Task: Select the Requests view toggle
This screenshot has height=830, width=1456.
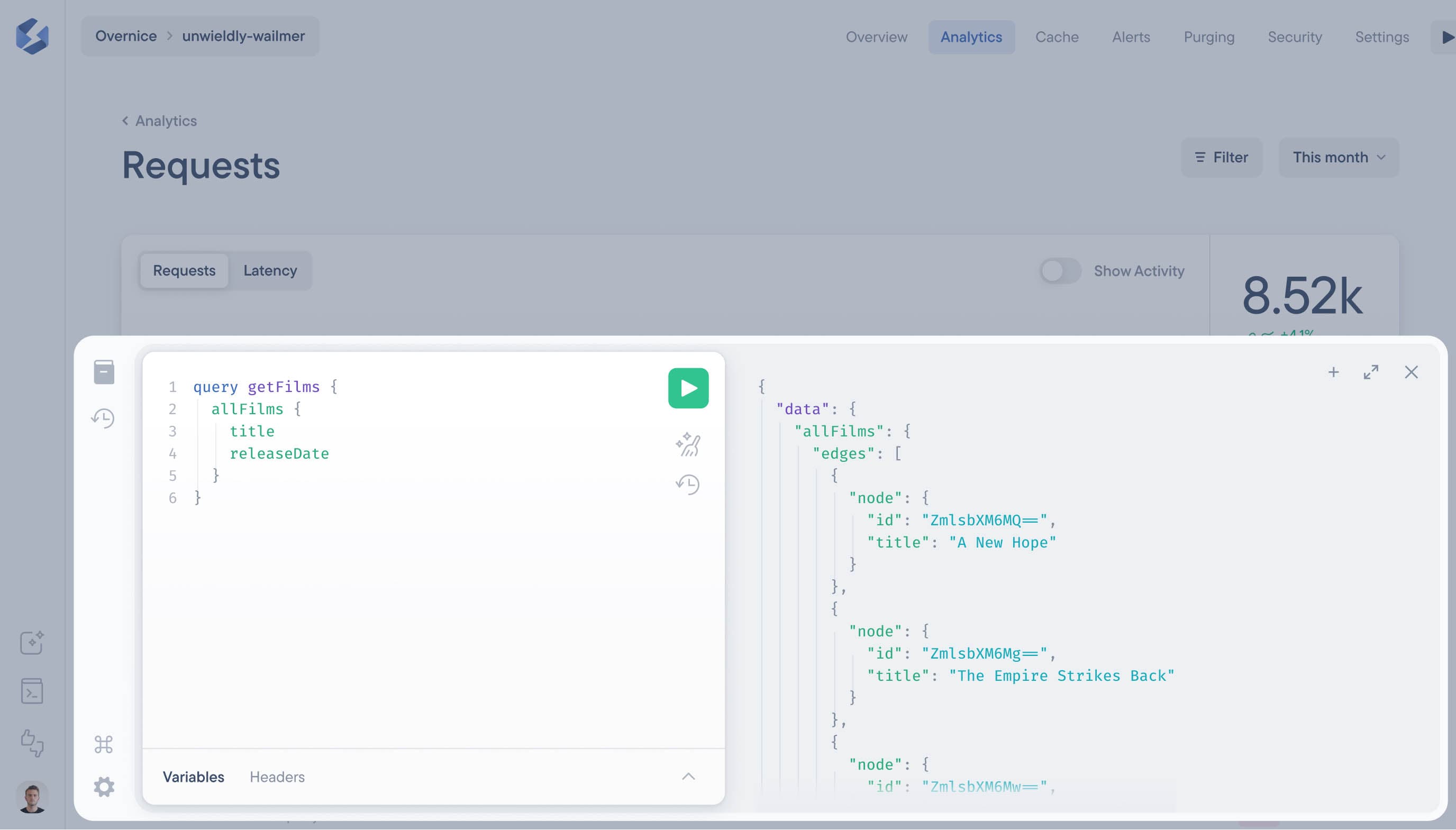Action: 184,270
